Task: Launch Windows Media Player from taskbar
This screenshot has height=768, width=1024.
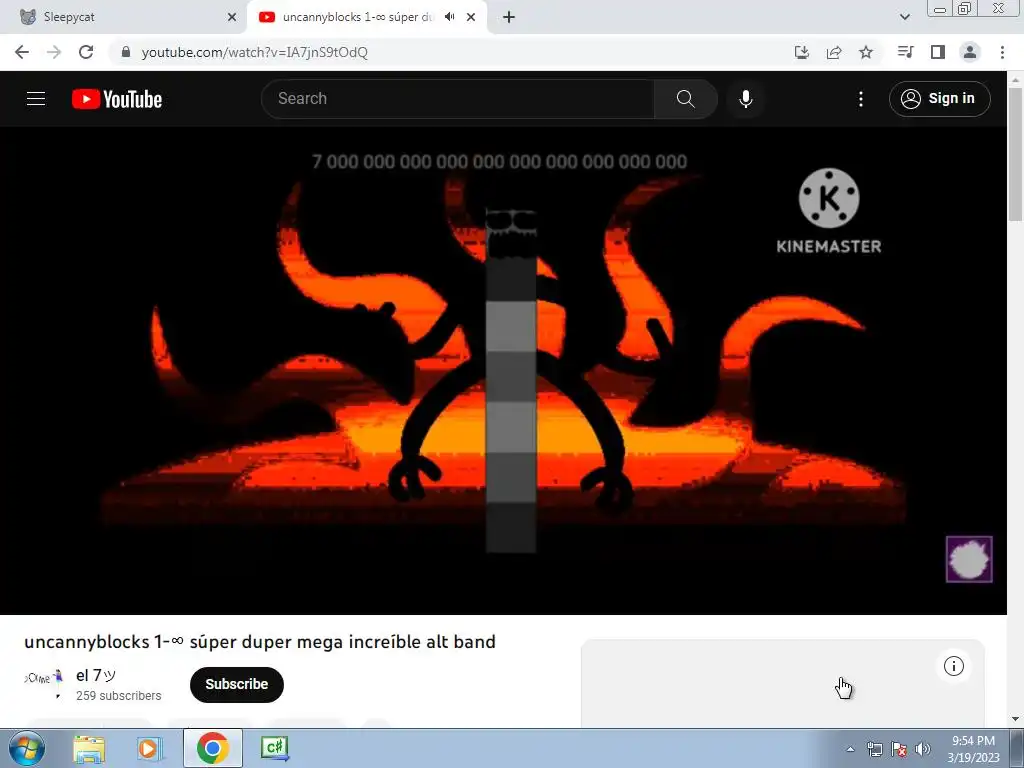Action: point(150,748)
